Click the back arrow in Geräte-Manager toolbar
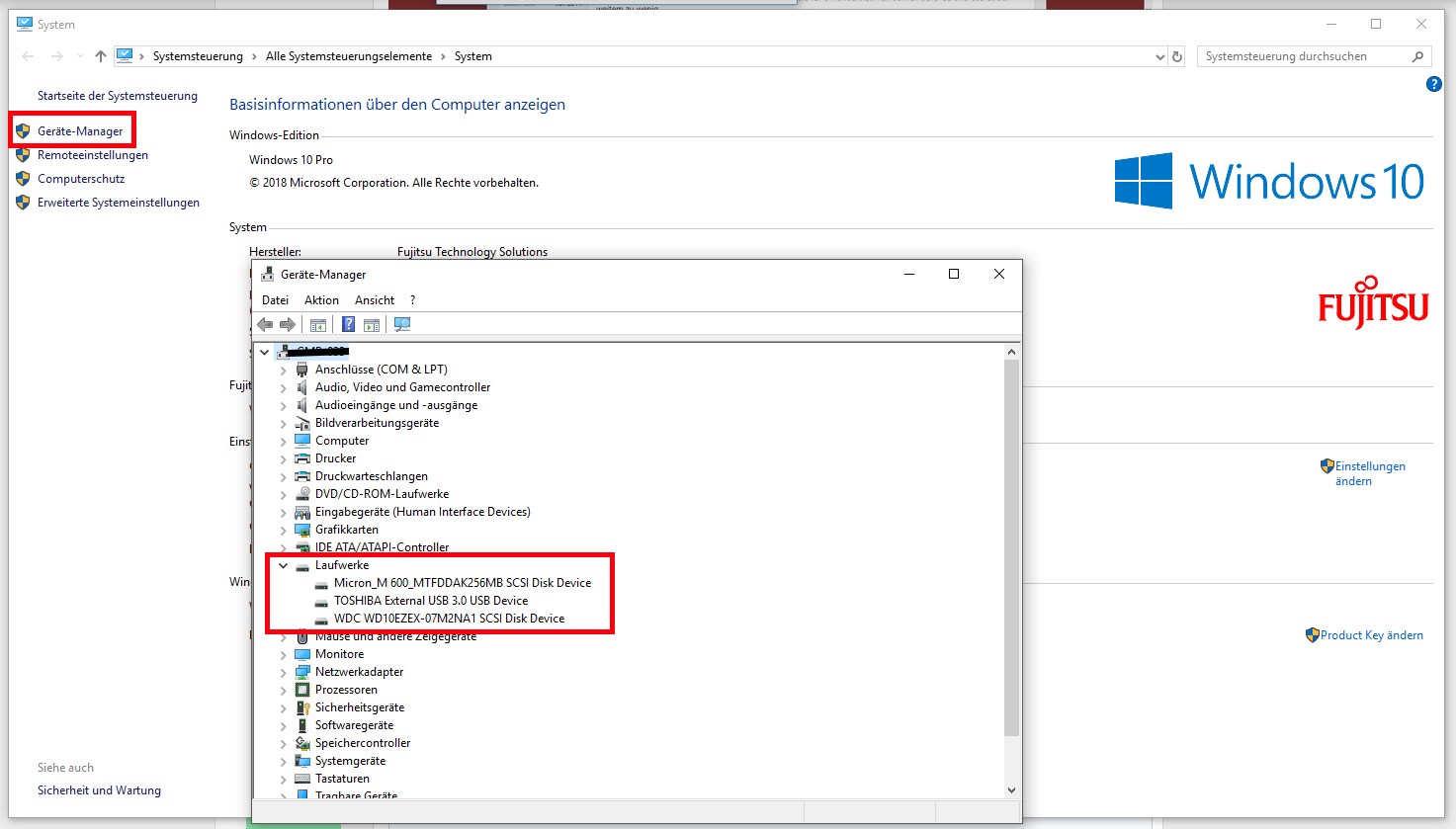 click(265, 324)
